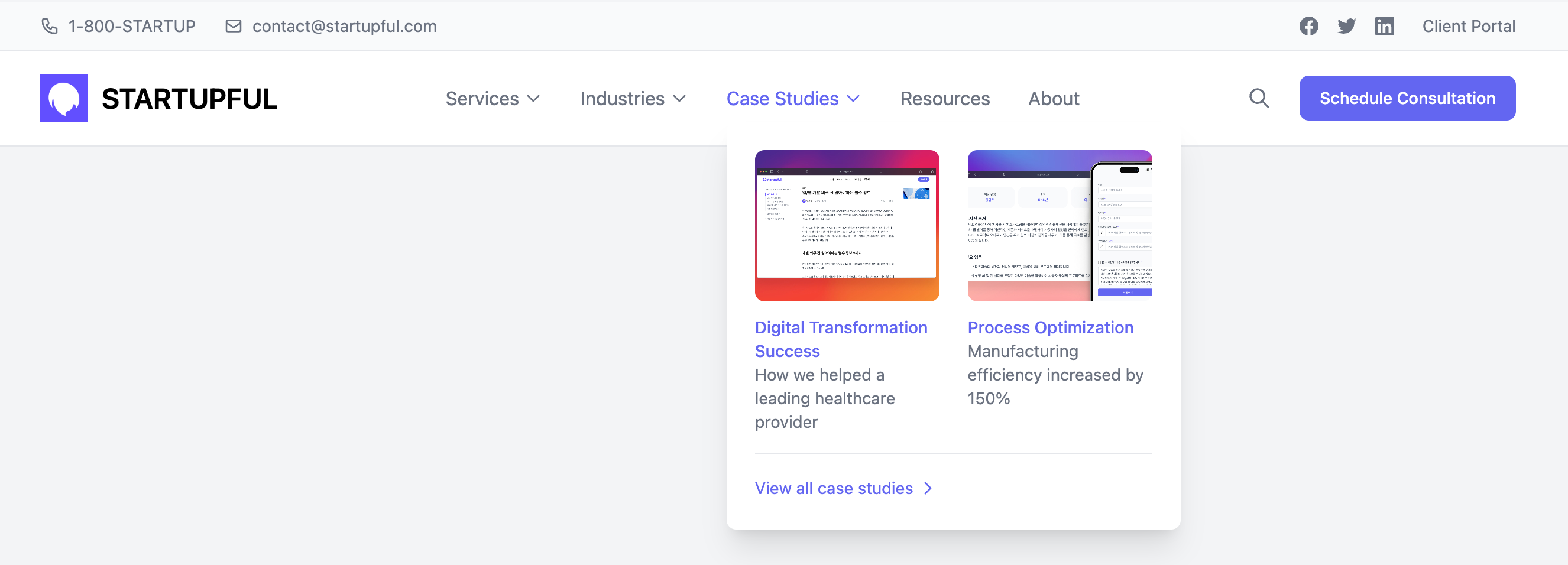The width and height of the screenshot is (1568, 565).
Task: Open the Client Portal link
Action: pyautogui.click(x=1468, y=26)
